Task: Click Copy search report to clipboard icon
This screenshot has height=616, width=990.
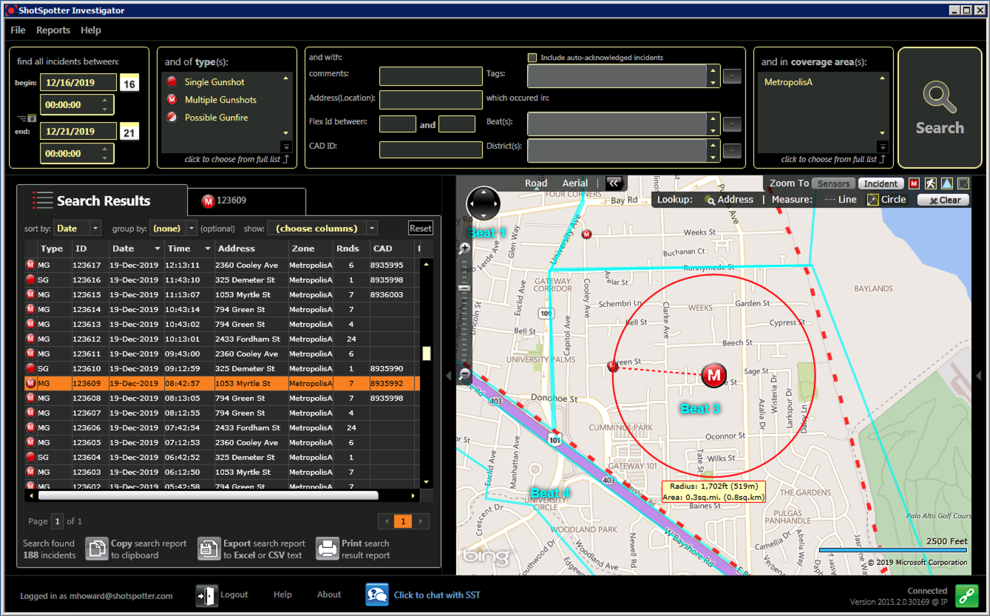Action: (x=97, y=548)
